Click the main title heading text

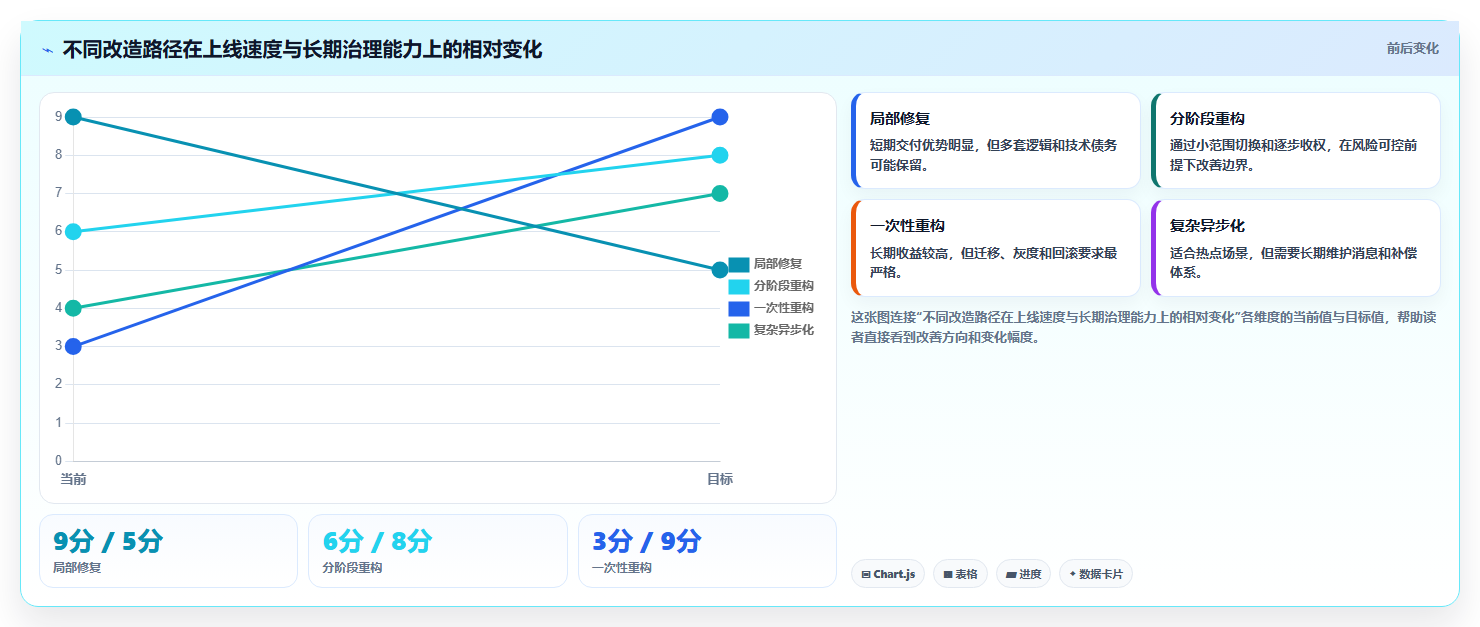(302, 50)
